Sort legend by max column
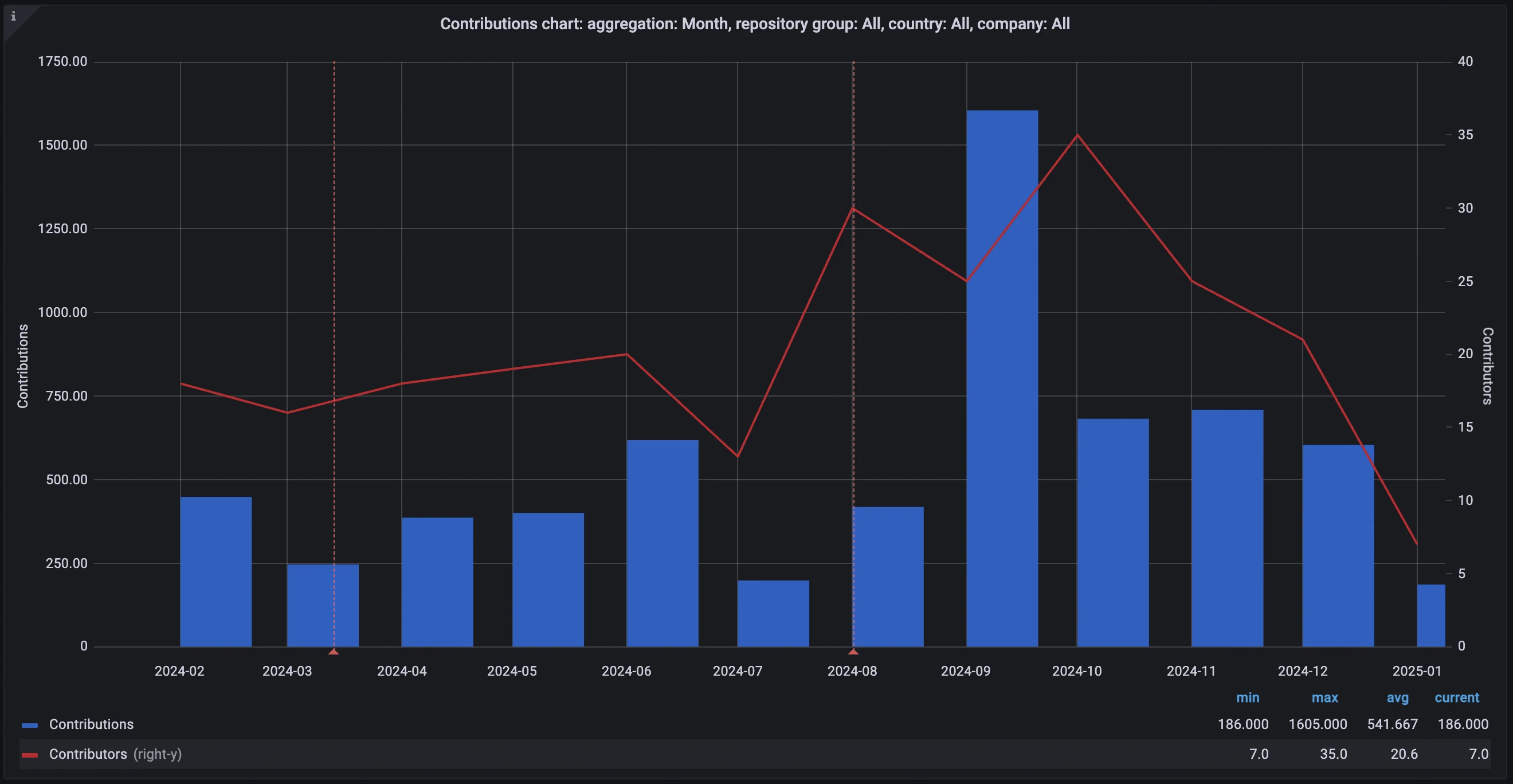 pos(1324,697)
